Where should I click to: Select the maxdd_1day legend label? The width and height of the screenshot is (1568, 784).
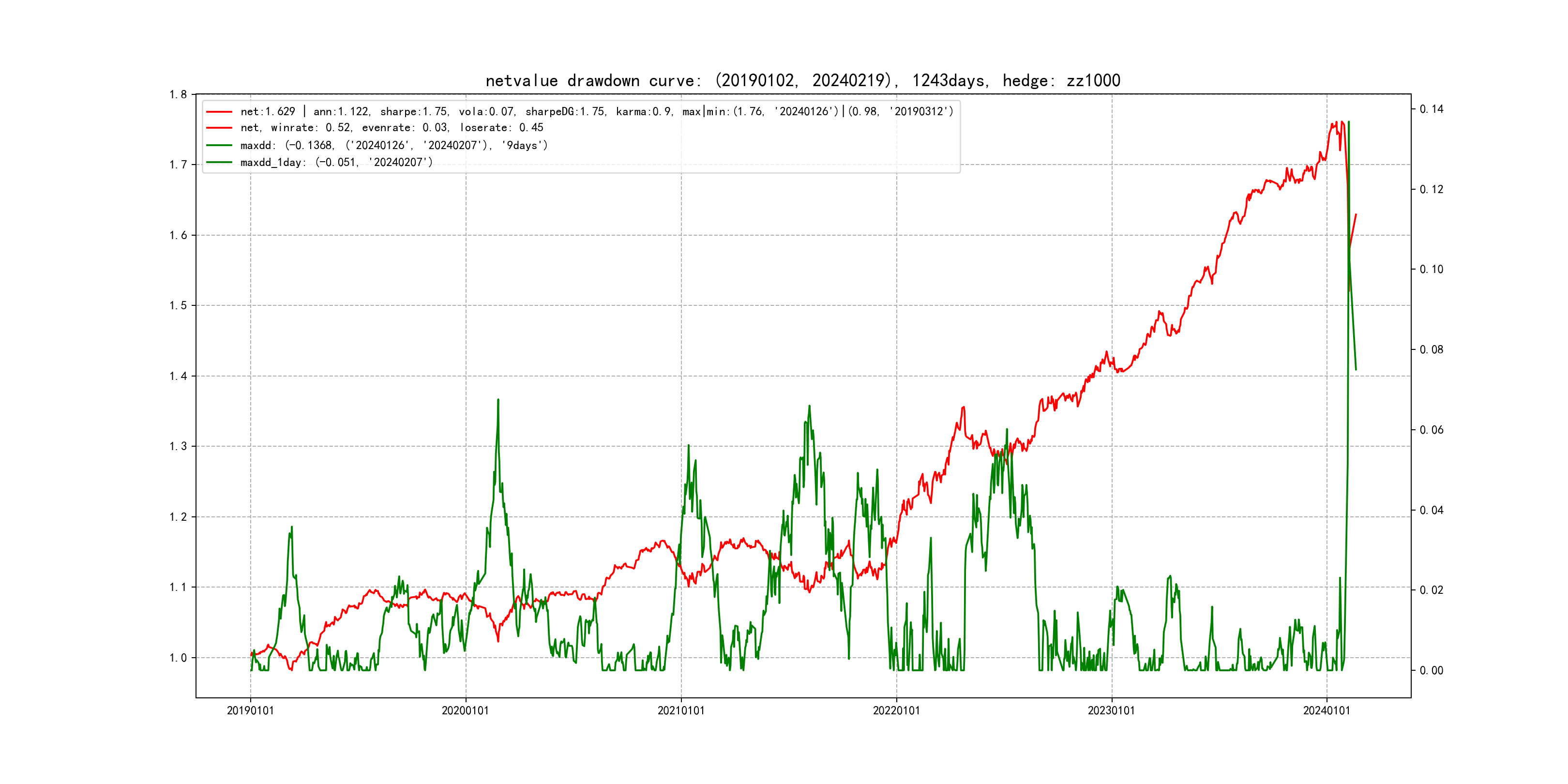pos(336,163)
